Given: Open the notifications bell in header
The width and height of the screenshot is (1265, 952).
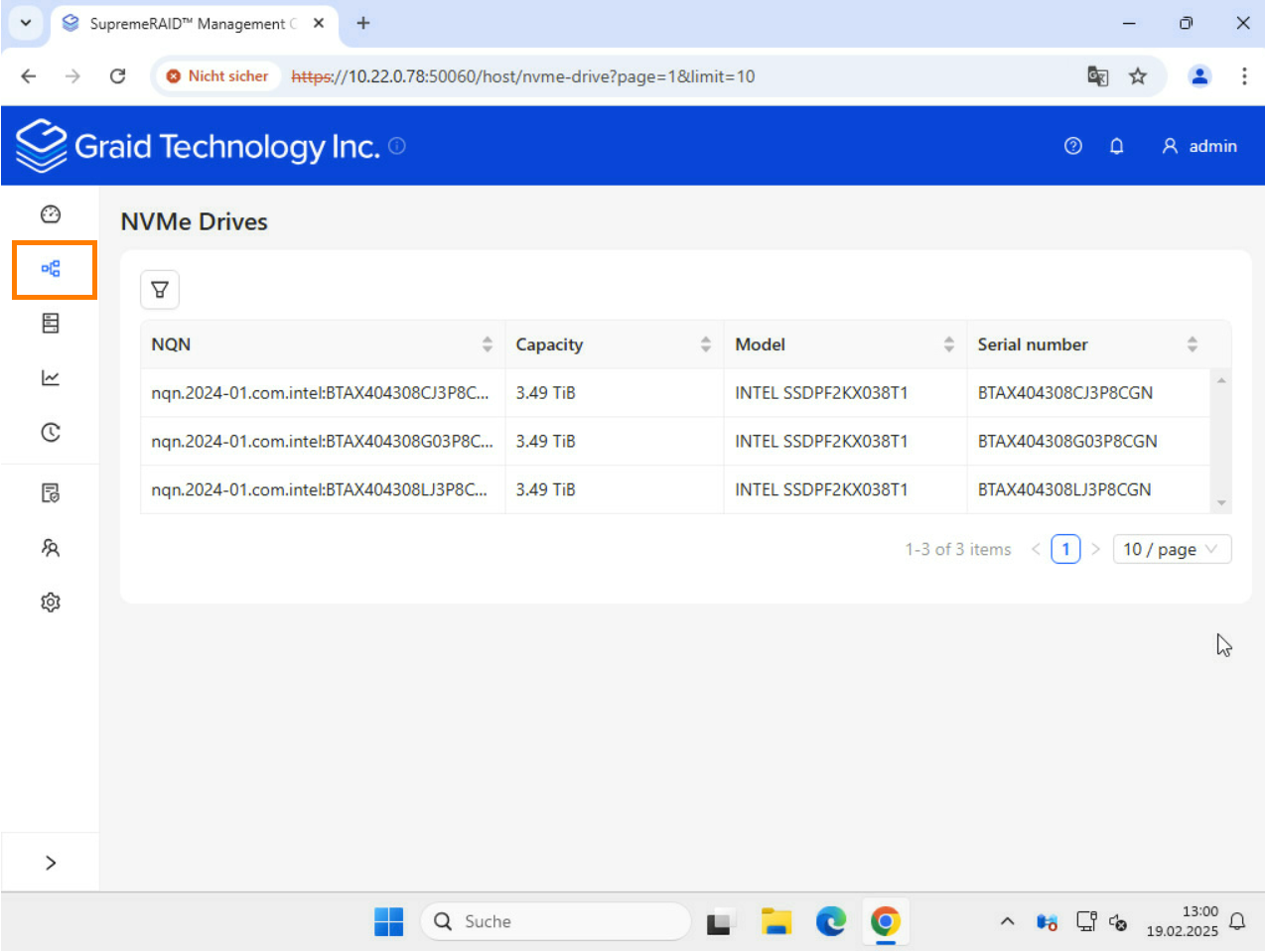Looking at the screenshot, I should point(1117,146).
